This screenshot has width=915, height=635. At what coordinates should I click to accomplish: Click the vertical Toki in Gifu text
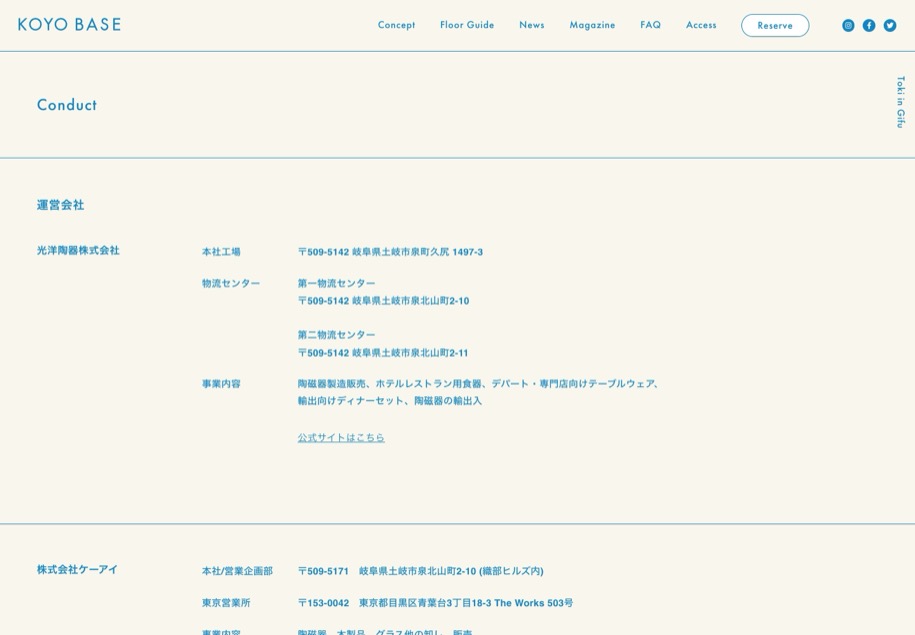click(900, 102)
